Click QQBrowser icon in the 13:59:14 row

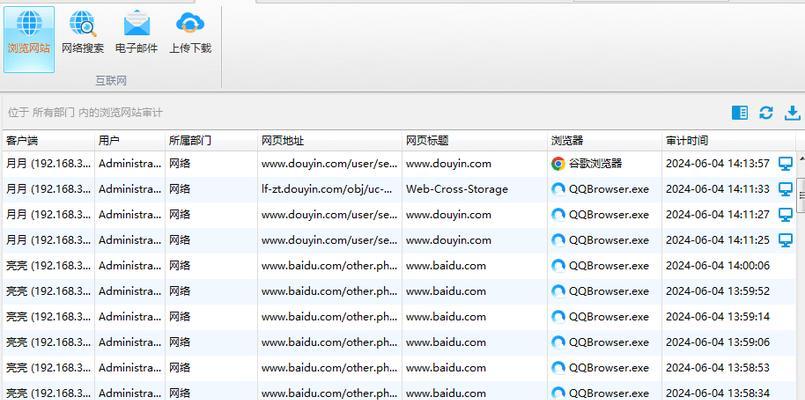coord(558,317)
